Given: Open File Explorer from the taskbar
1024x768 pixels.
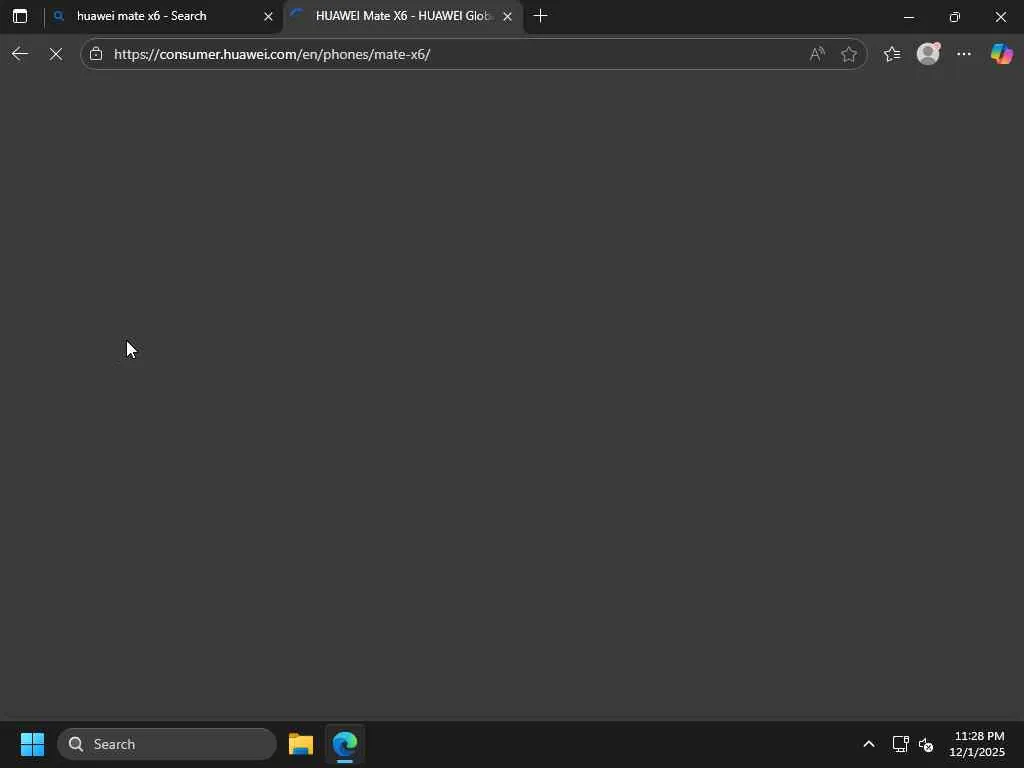Looking at the screenshot, I should pyautogui.click(x=301, y=744).
